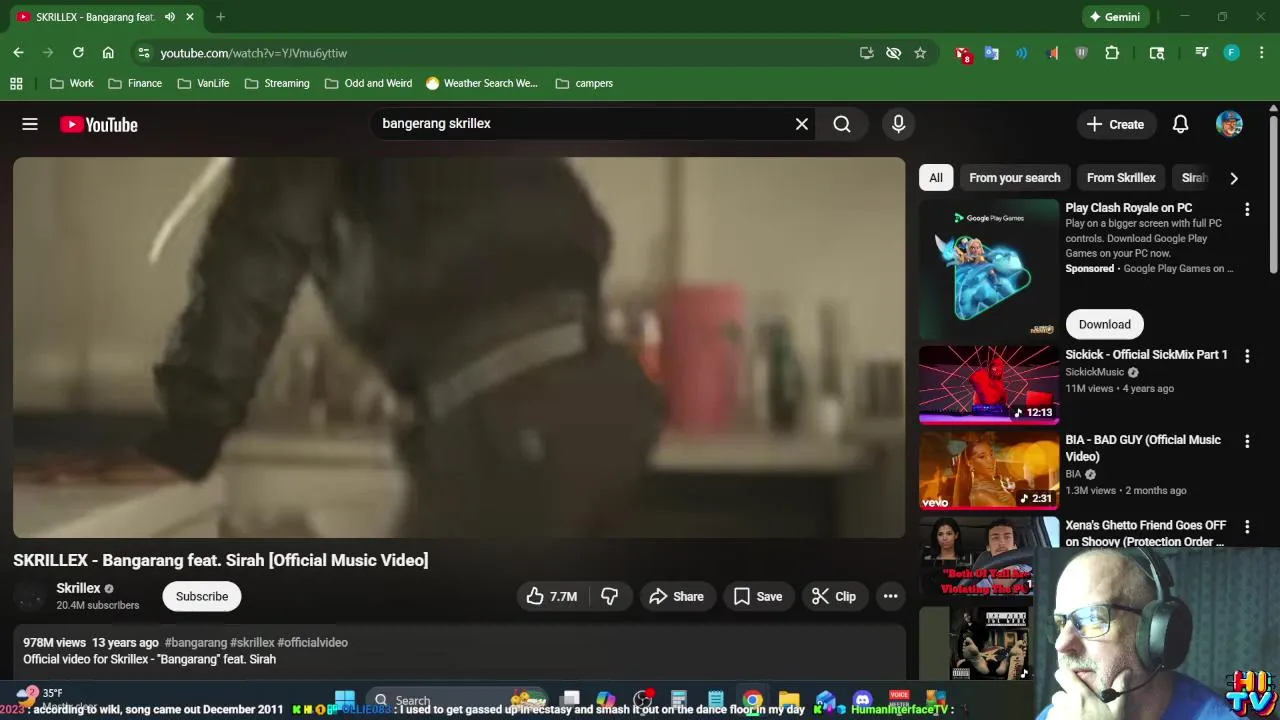This screenshot has width=1280, height=720.
Task: Click the #bangarang hashtag
Action: (x=196, y=643)
